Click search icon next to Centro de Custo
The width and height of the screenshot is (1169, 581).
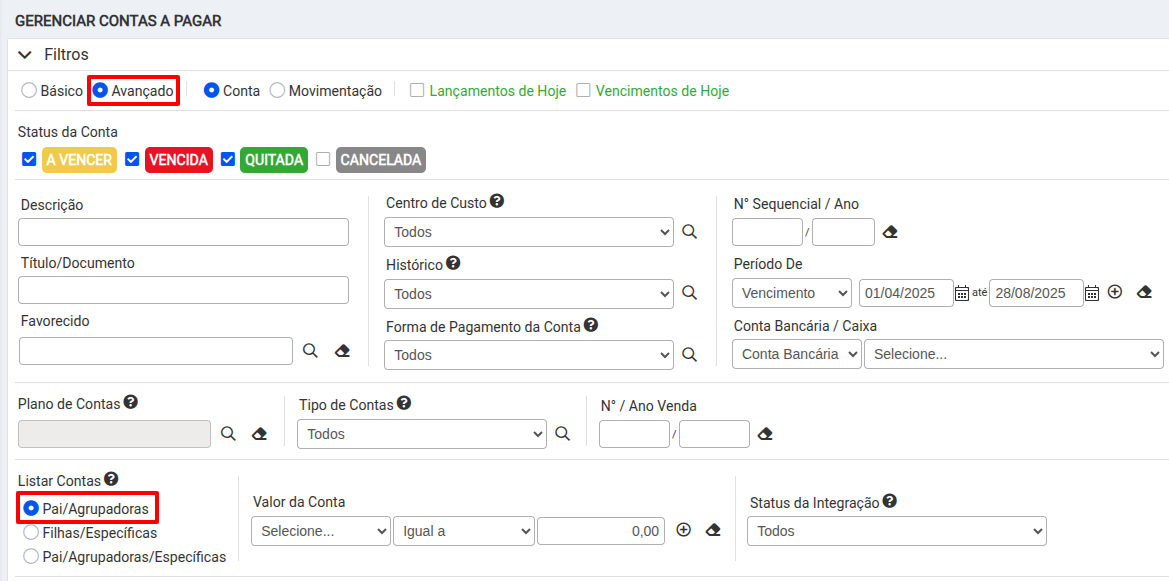689,232
